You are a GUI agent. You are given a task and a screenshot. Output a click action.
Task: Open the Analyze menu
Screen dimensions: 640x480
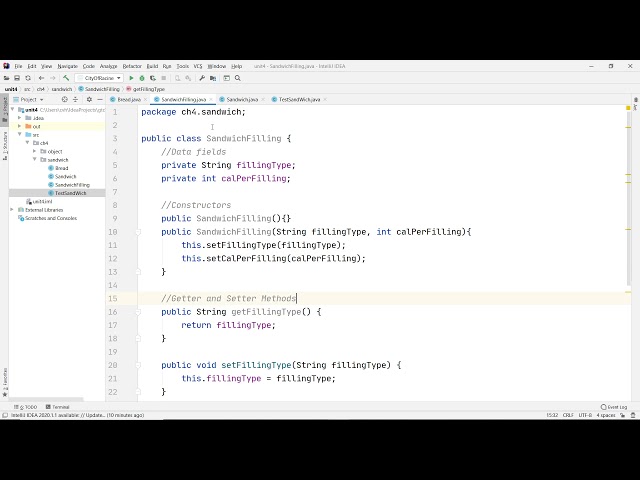point(108,66)
